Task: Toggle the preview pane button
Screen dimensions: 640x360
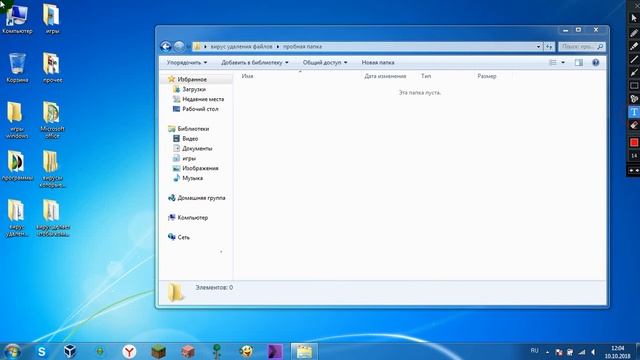Action: (x=579, y=62)
